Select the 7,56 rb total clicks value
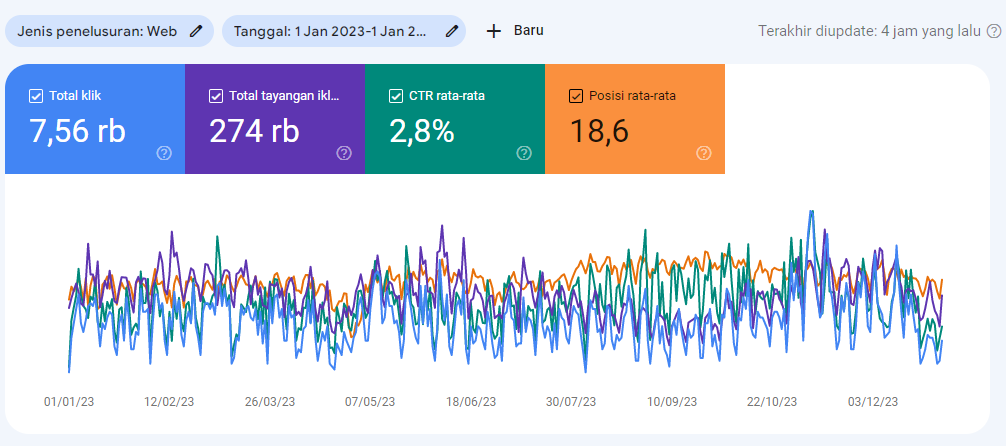This screenshot has height=446, width=1006. (x=78, y=131)
